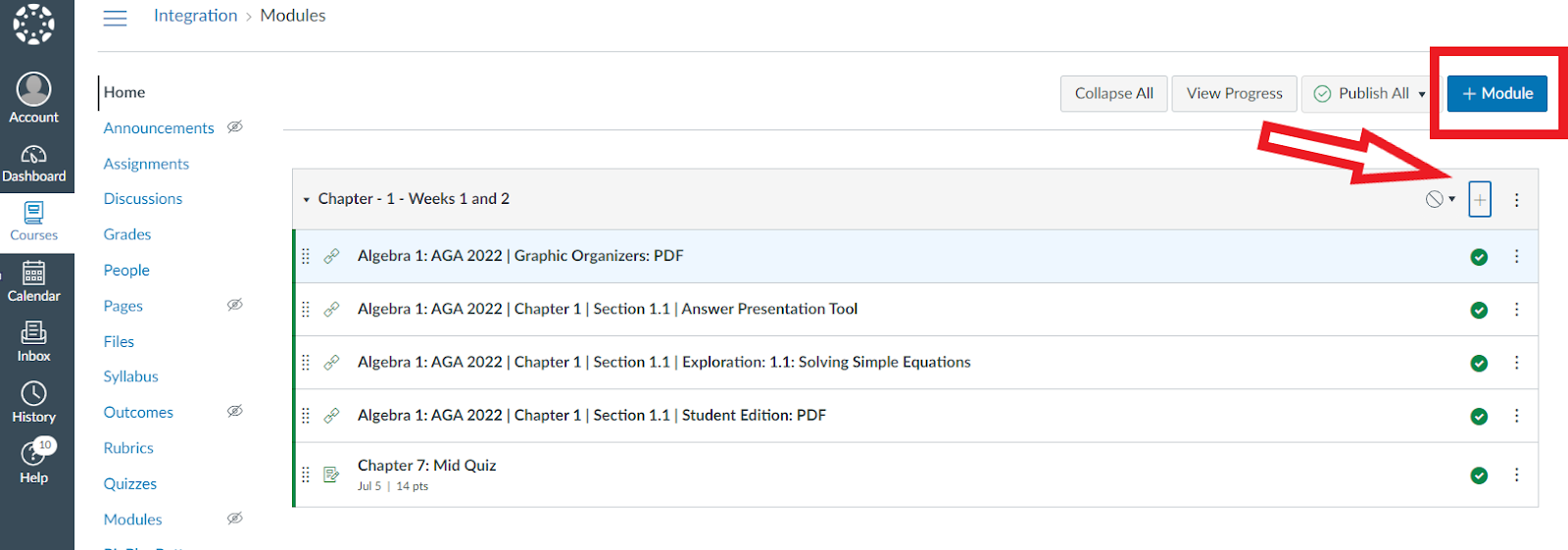Screen dimensions: 1568x550
Task: Select Grades in the course menu
Action: (x=127, y=234)
